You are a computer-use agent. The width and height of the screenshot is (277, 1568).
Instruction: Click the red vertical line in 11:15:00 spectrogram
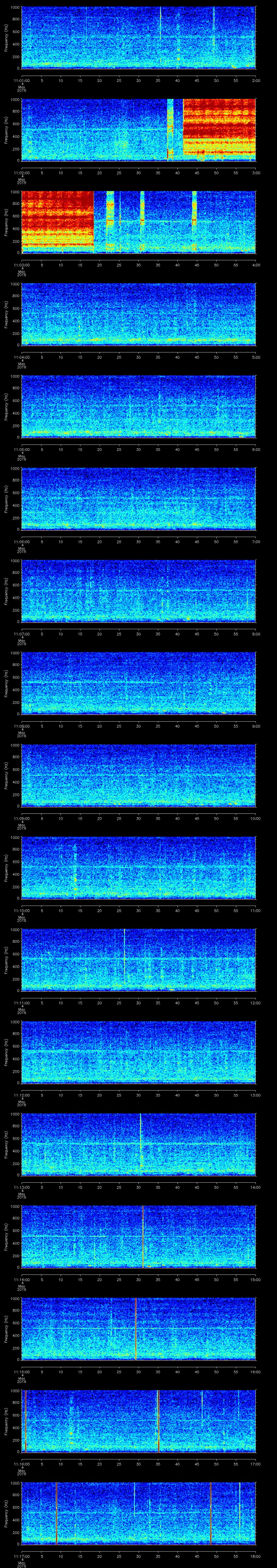click(135, 1328)
